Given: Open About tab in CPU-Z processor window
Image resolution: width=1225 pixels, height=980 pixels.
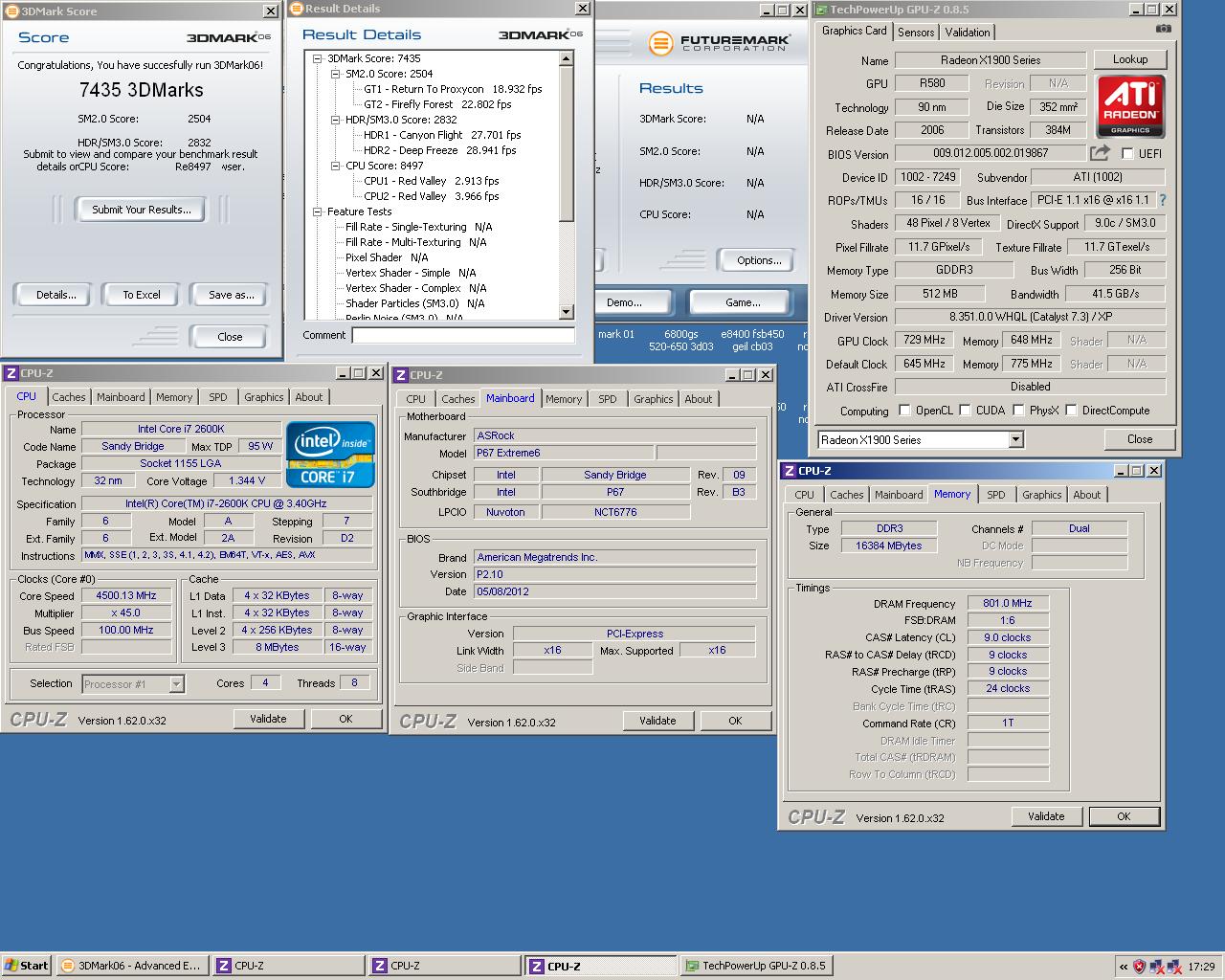Looking at the screenshot, I should pyautogui.click(x=309, y=397).
